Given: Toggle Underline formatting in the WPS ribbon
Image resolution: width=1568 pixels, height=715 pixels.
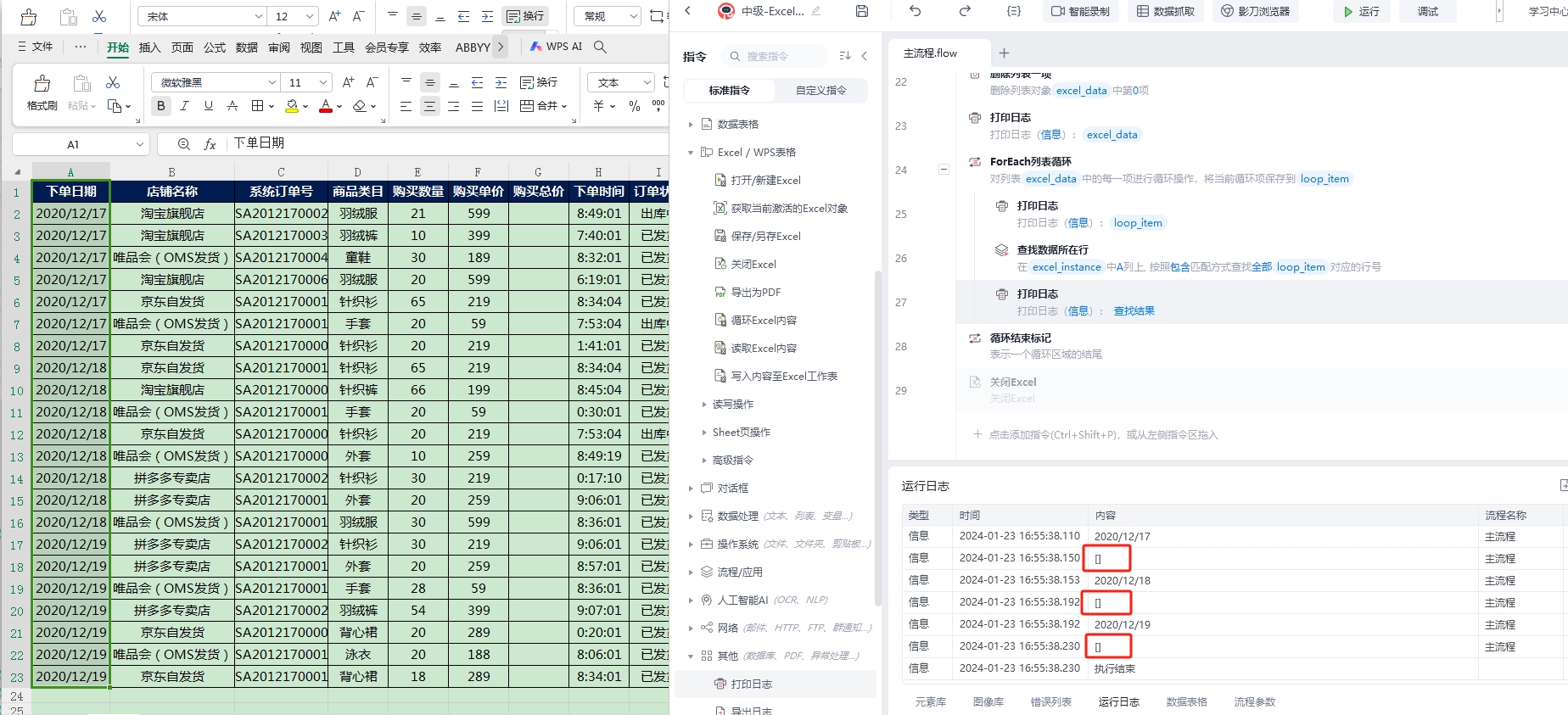Looking at the screenshot, I should point(208,106).
